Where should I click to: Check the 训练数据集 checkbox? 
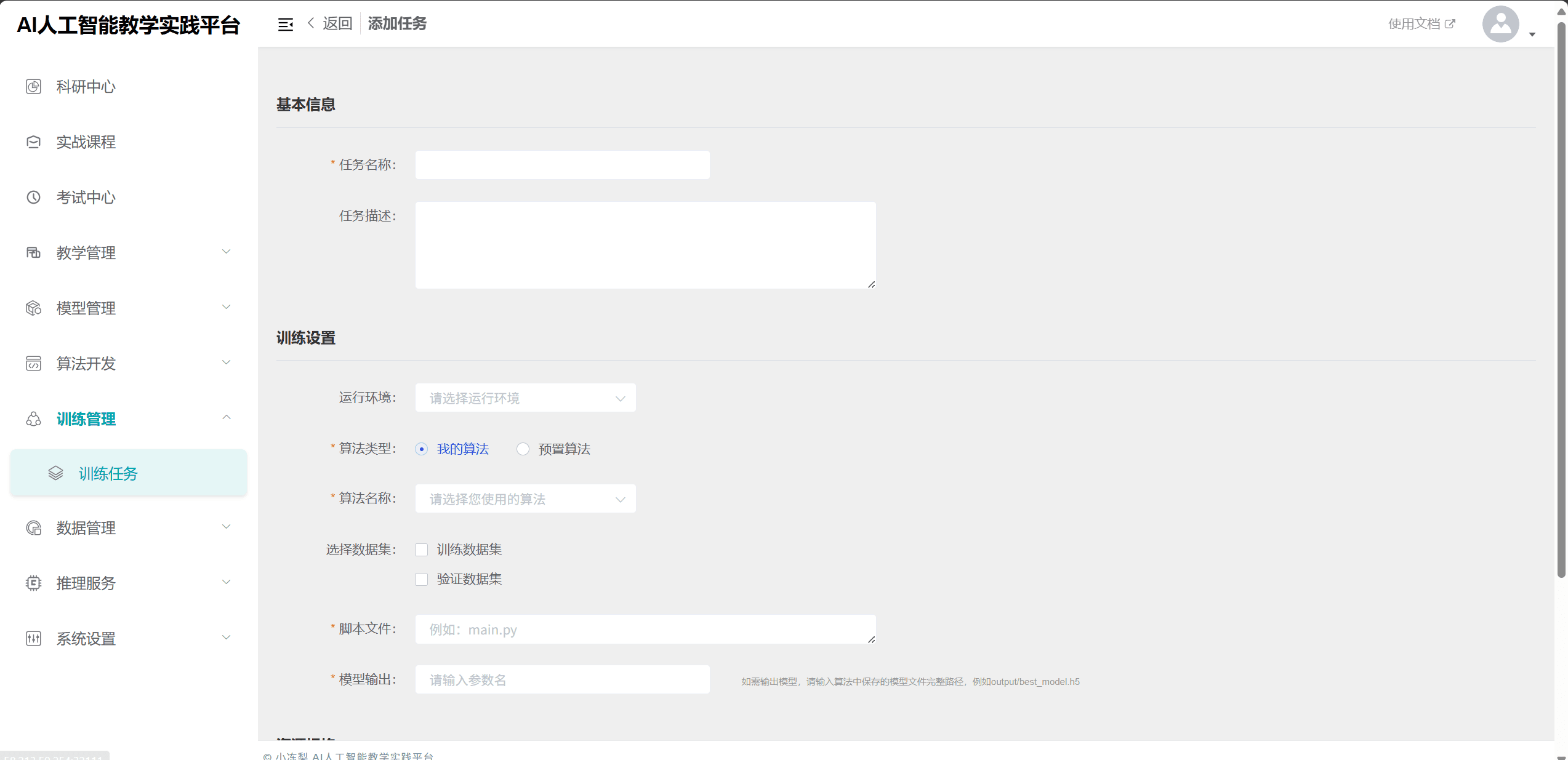pyautogui.click(x=422, y=550)
